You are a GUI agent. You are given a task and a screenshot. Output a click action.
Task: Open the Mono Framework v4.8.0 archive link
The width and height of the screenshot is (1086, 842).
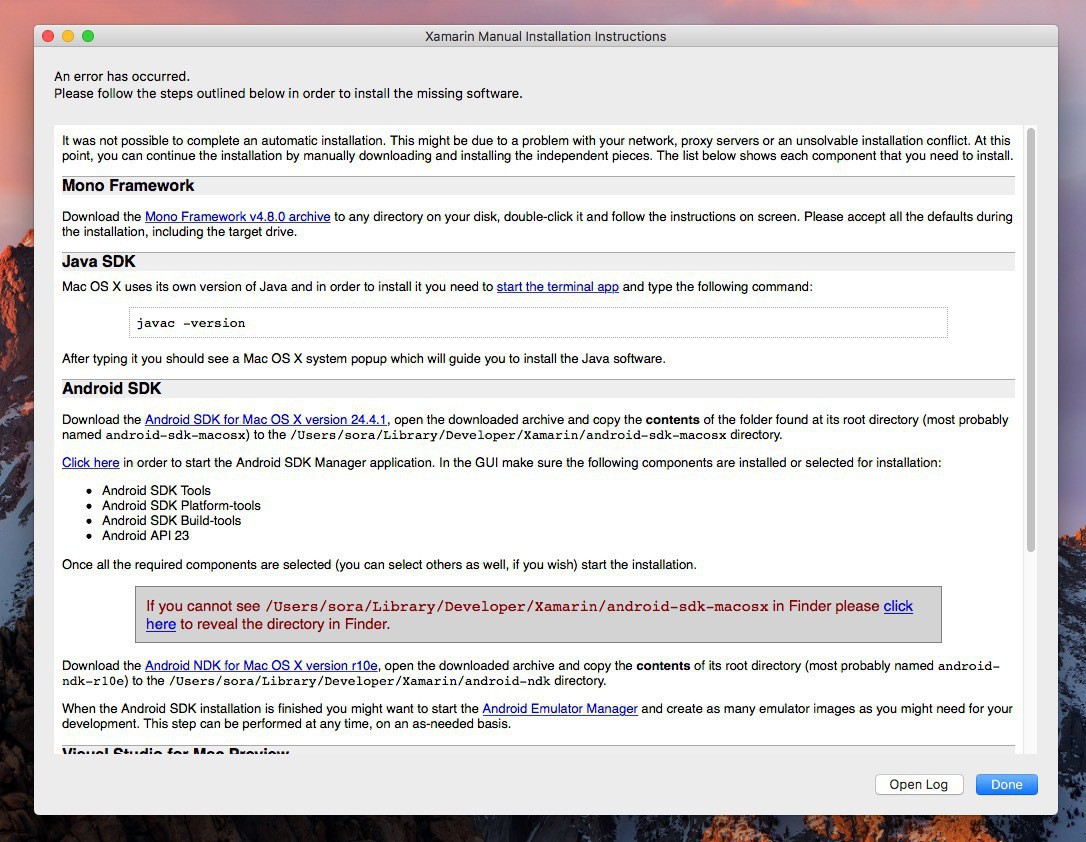pos(237,217)
